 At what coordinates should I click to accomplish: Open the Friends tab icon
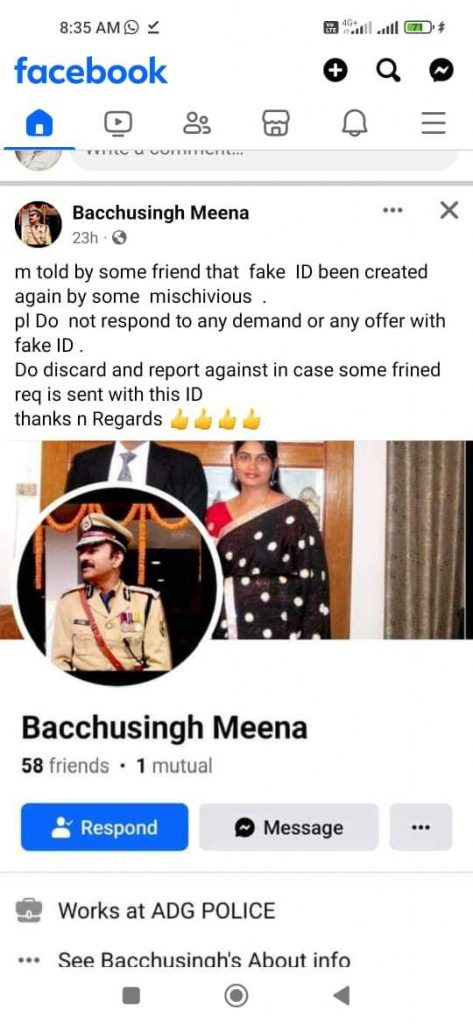coord(197,122)
